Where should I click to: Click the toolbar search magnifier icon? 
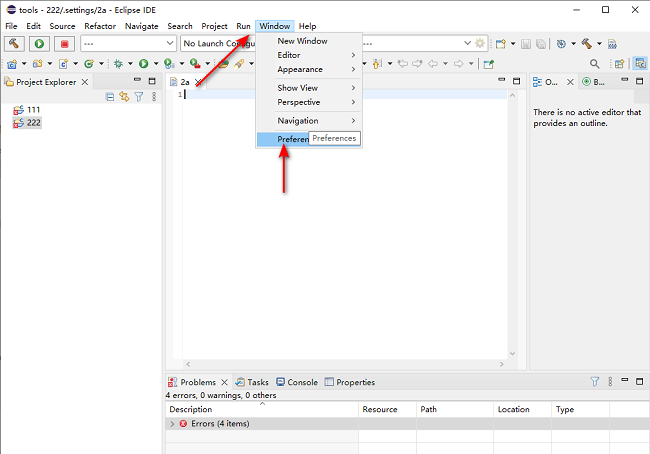(595, 64)
